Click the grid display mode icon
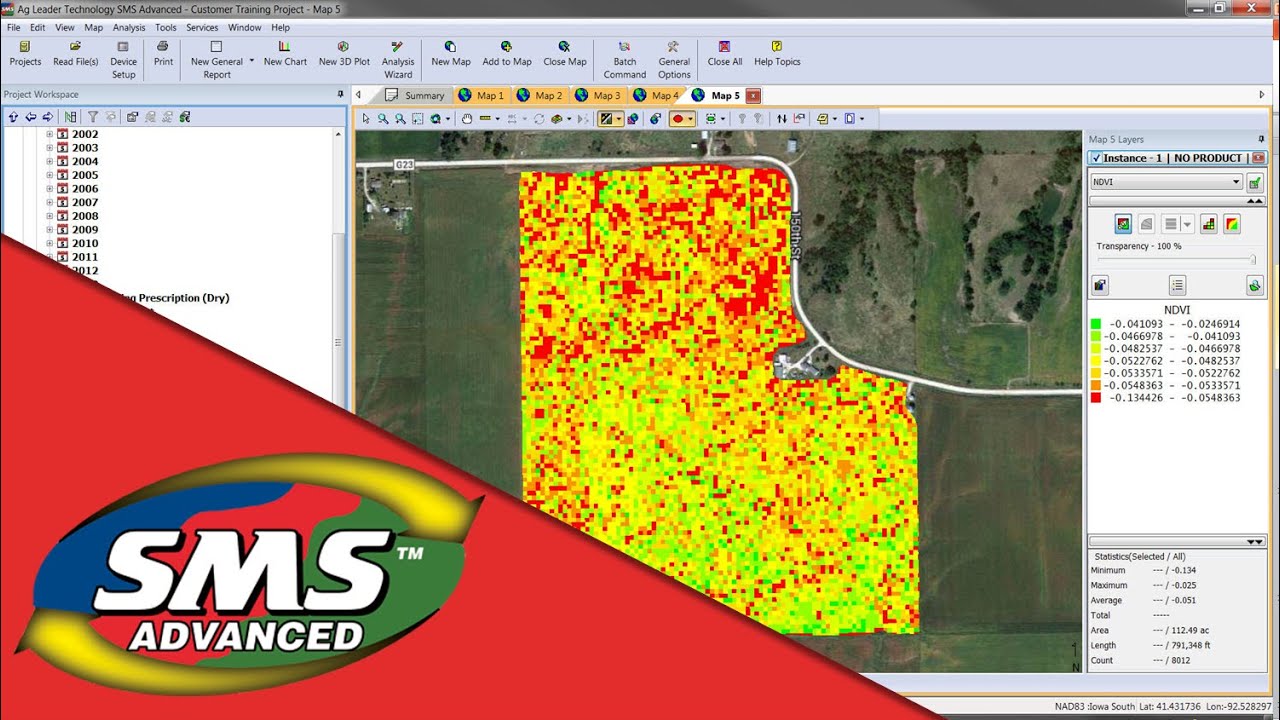This screenshot has width=1280, height=720. (x=1123, y=224)
